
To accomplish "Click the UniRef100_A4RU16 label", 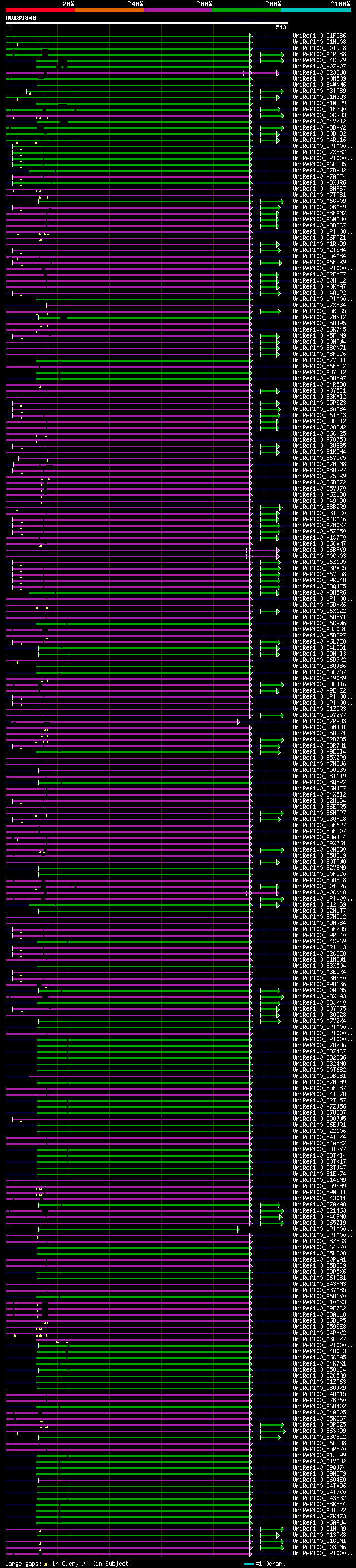I will tap(319, 140).
